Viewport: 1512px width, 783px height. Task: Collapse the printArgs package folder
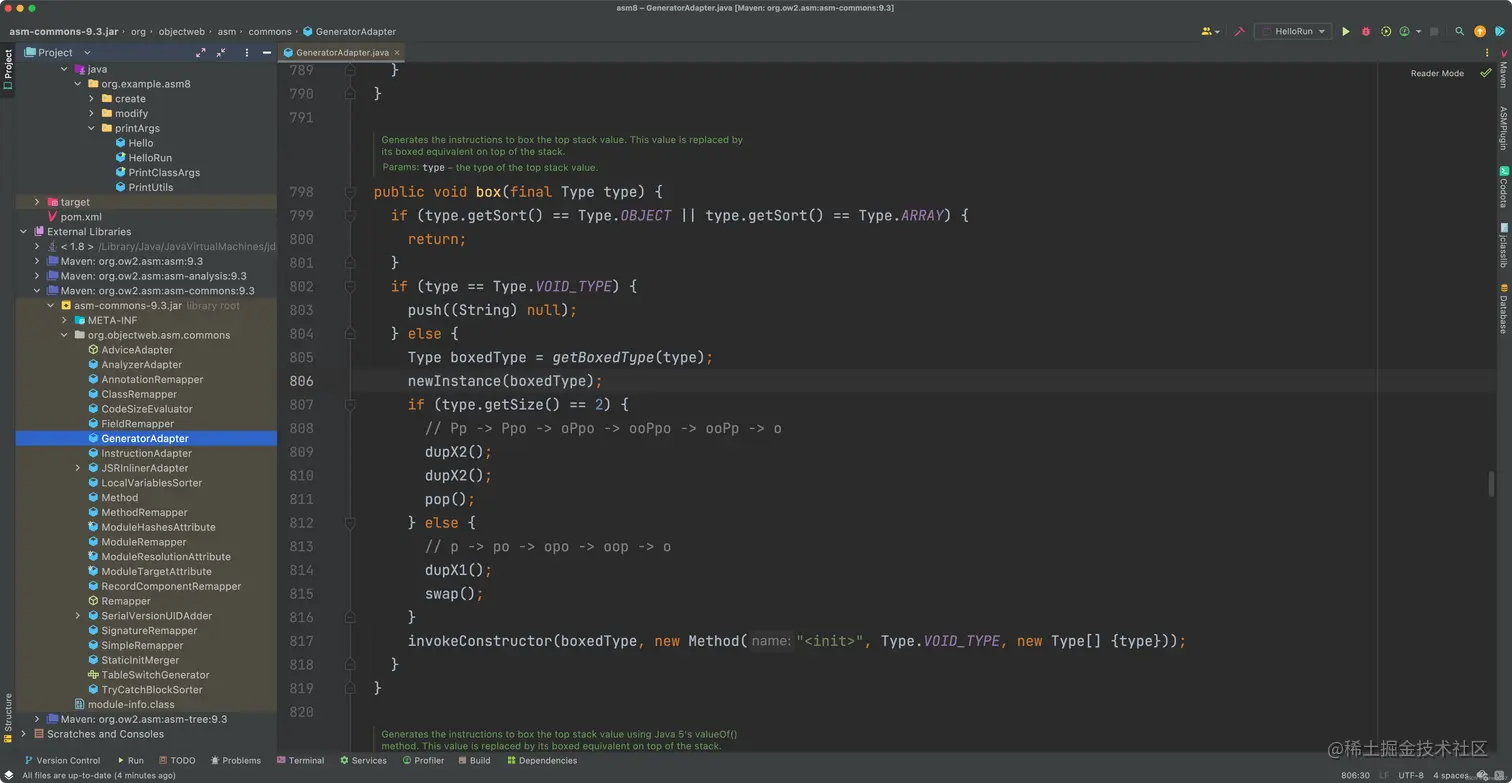(91, 128)
